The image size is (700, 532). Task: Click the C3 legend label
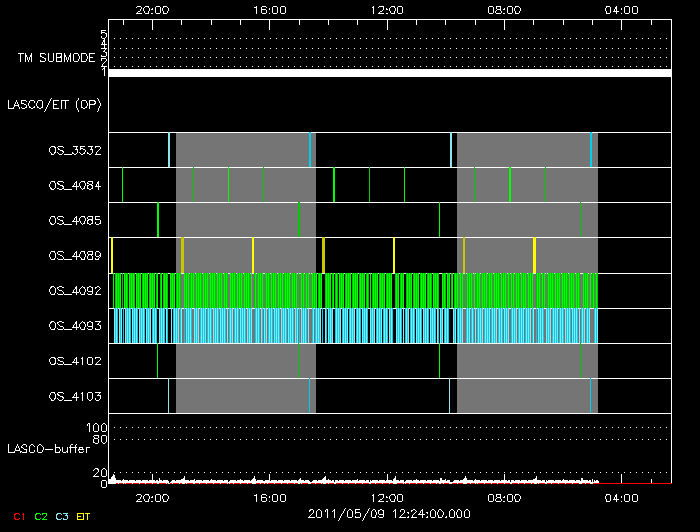point(63,516)
